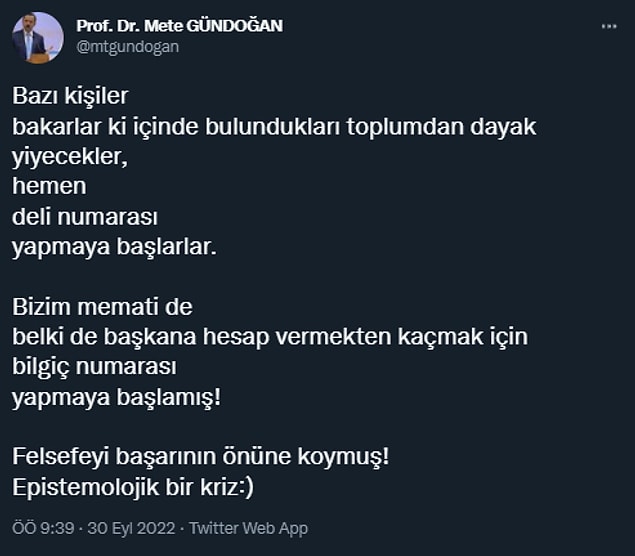Click the @mtgundogan handle
The width and height of the screenshot is (635, 556).
point(128,47)
